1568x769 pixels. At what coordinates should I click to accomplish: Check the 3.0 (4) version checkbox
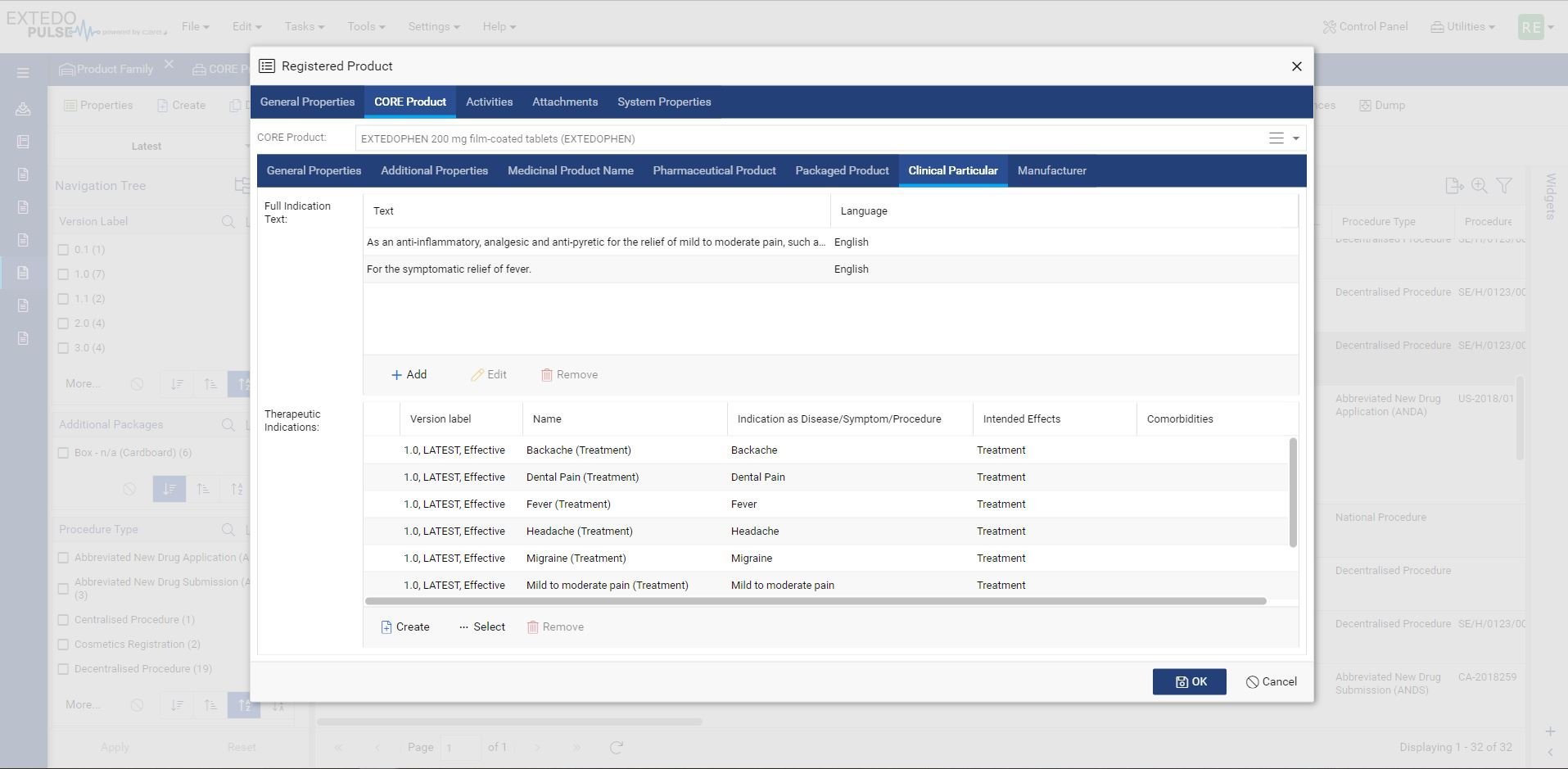[x=63, y=348]
